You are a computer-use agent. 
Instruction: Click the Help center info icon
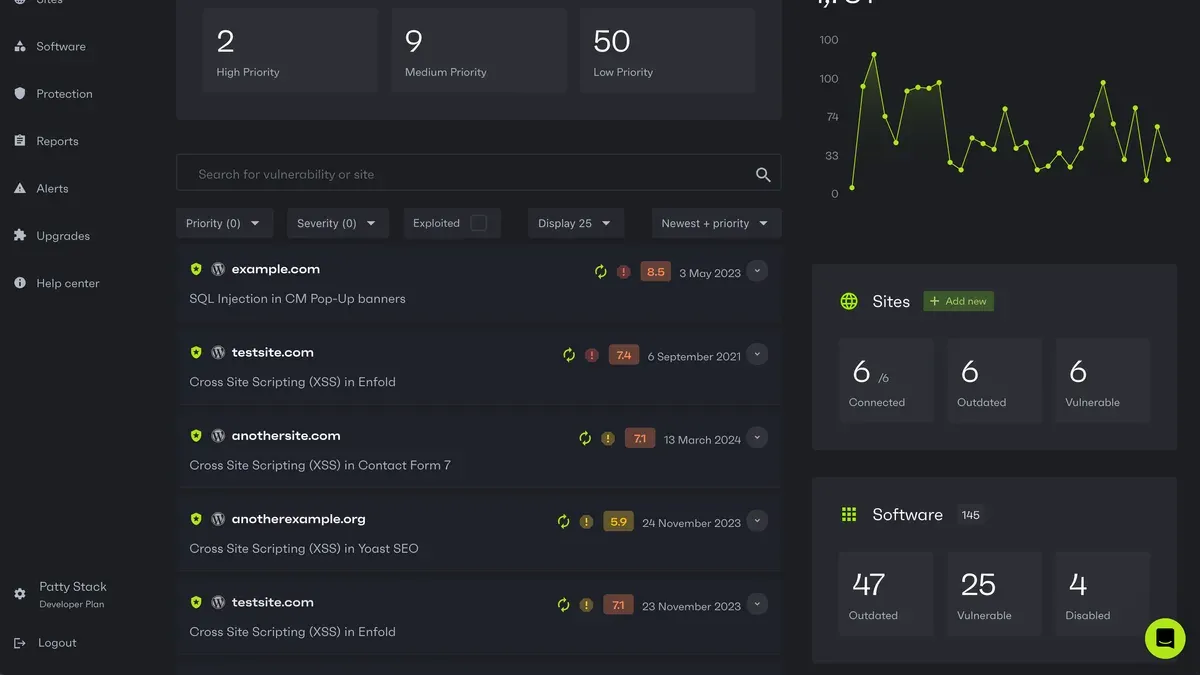[x=20, y=283]
